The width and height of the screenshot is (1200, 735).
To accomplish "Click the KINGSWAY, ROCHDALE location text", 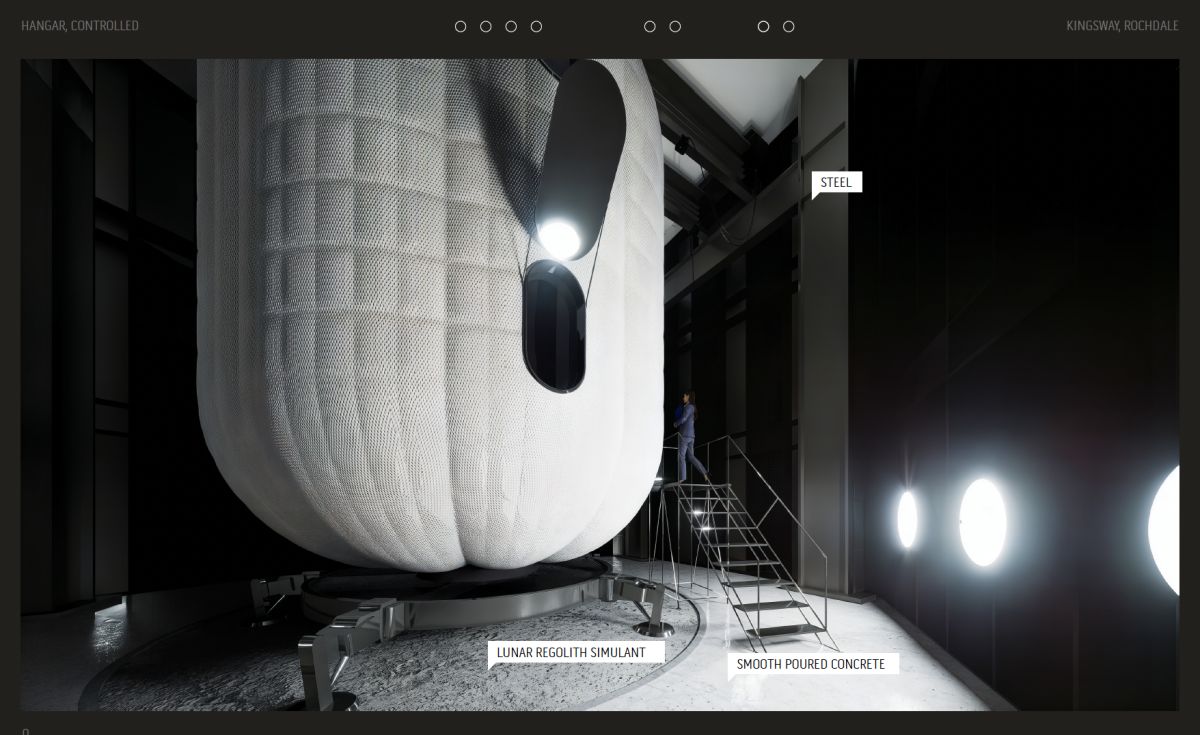I will (1123, 26).
